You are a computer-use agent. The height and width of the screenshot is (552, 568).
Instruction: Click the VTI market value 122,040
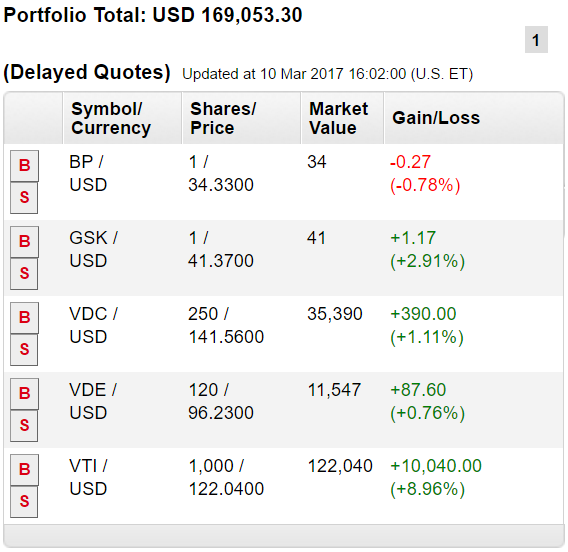click(x=340, y=466)
